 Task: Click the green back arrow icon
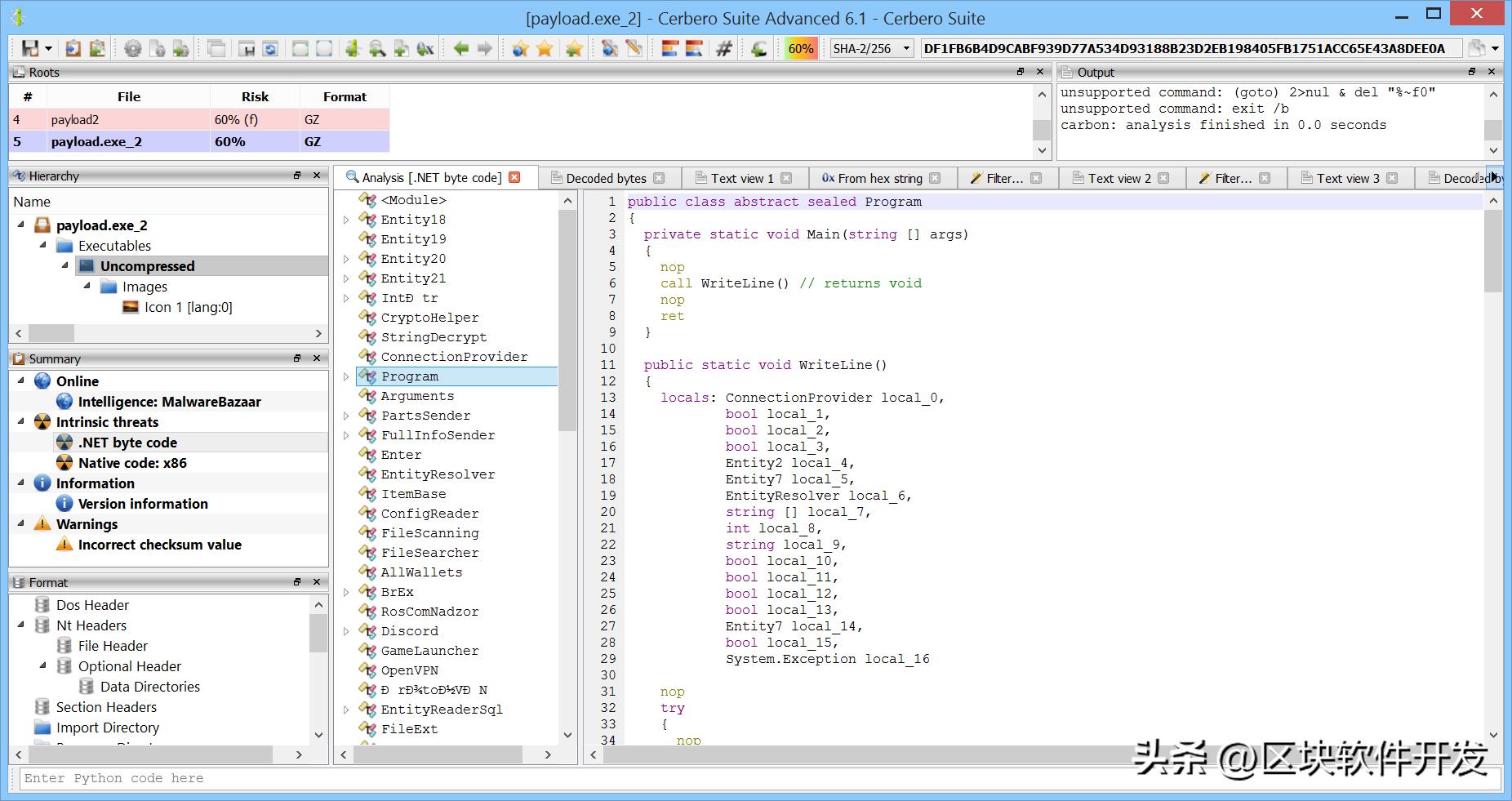pos(460,48)
